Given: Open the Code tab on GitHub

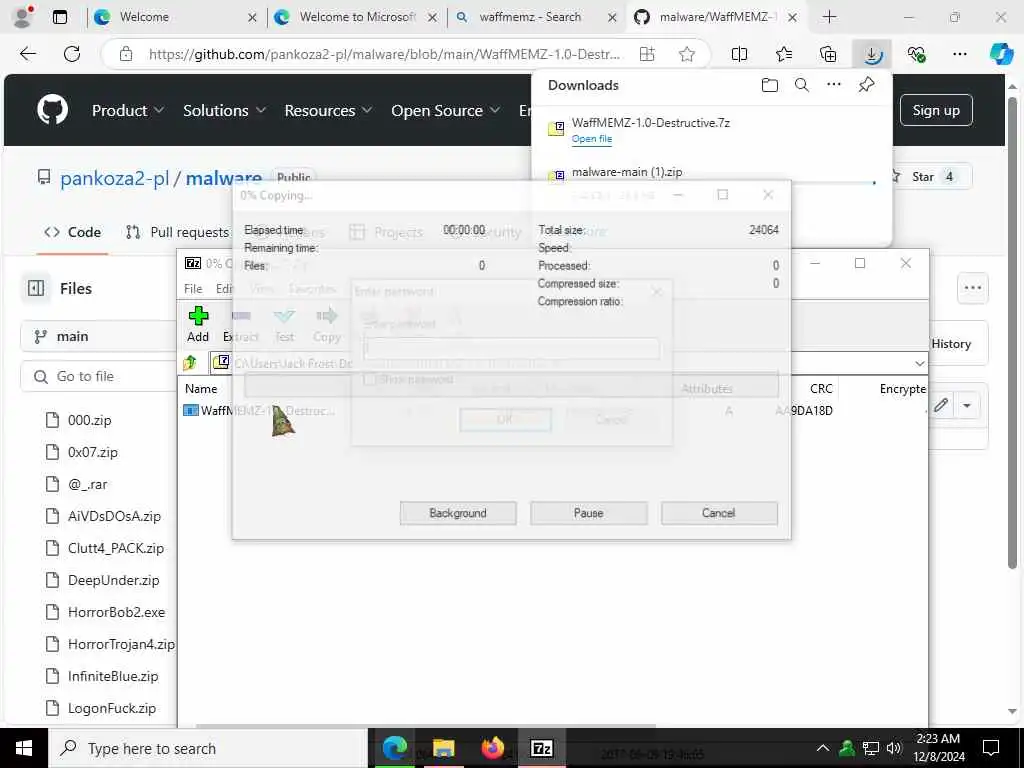Looking at the screenshot, I should 72,232.
